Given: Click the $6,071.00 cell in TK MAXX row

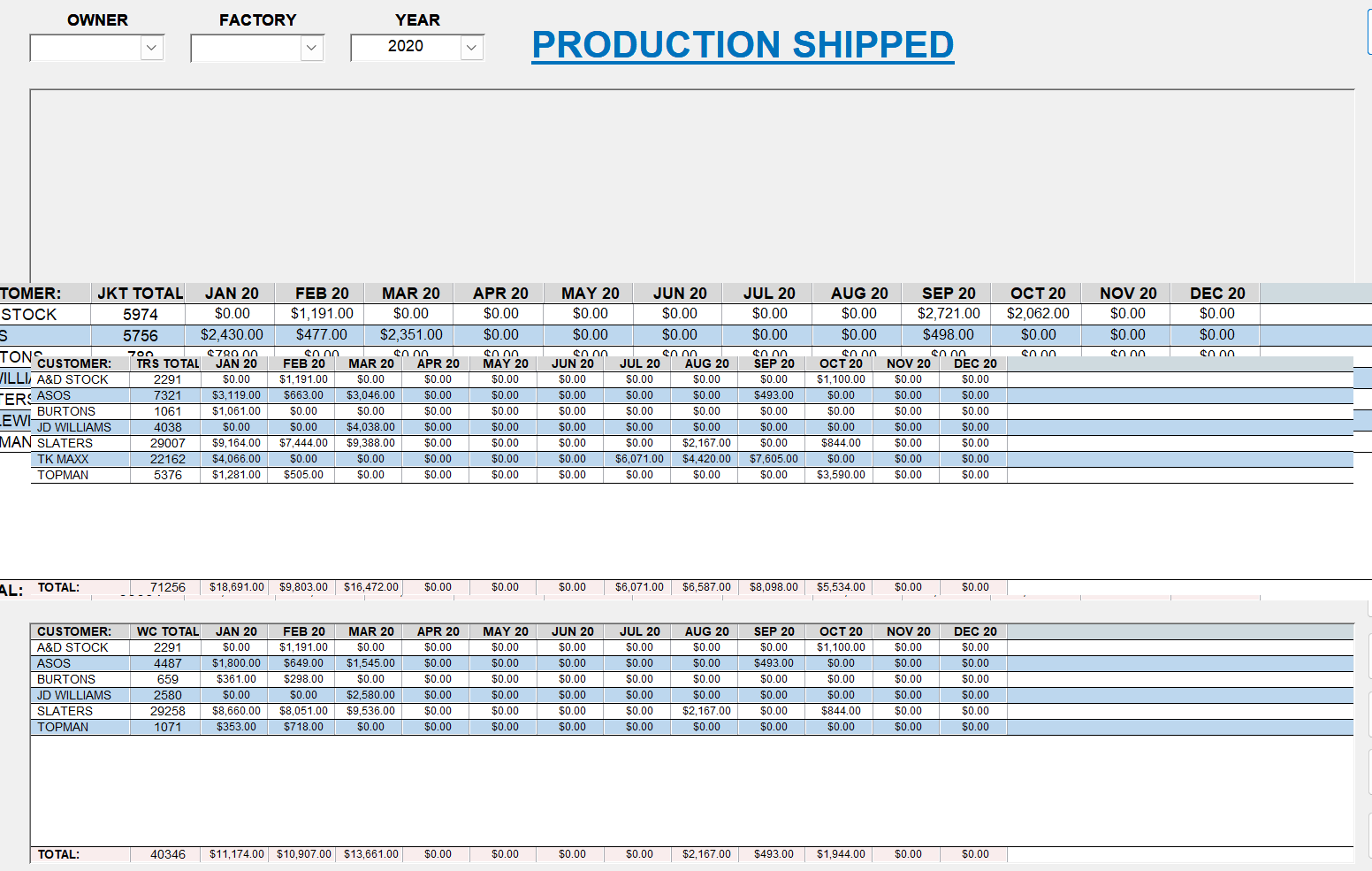Looking at the screenshot, I should tap(639, 459).
